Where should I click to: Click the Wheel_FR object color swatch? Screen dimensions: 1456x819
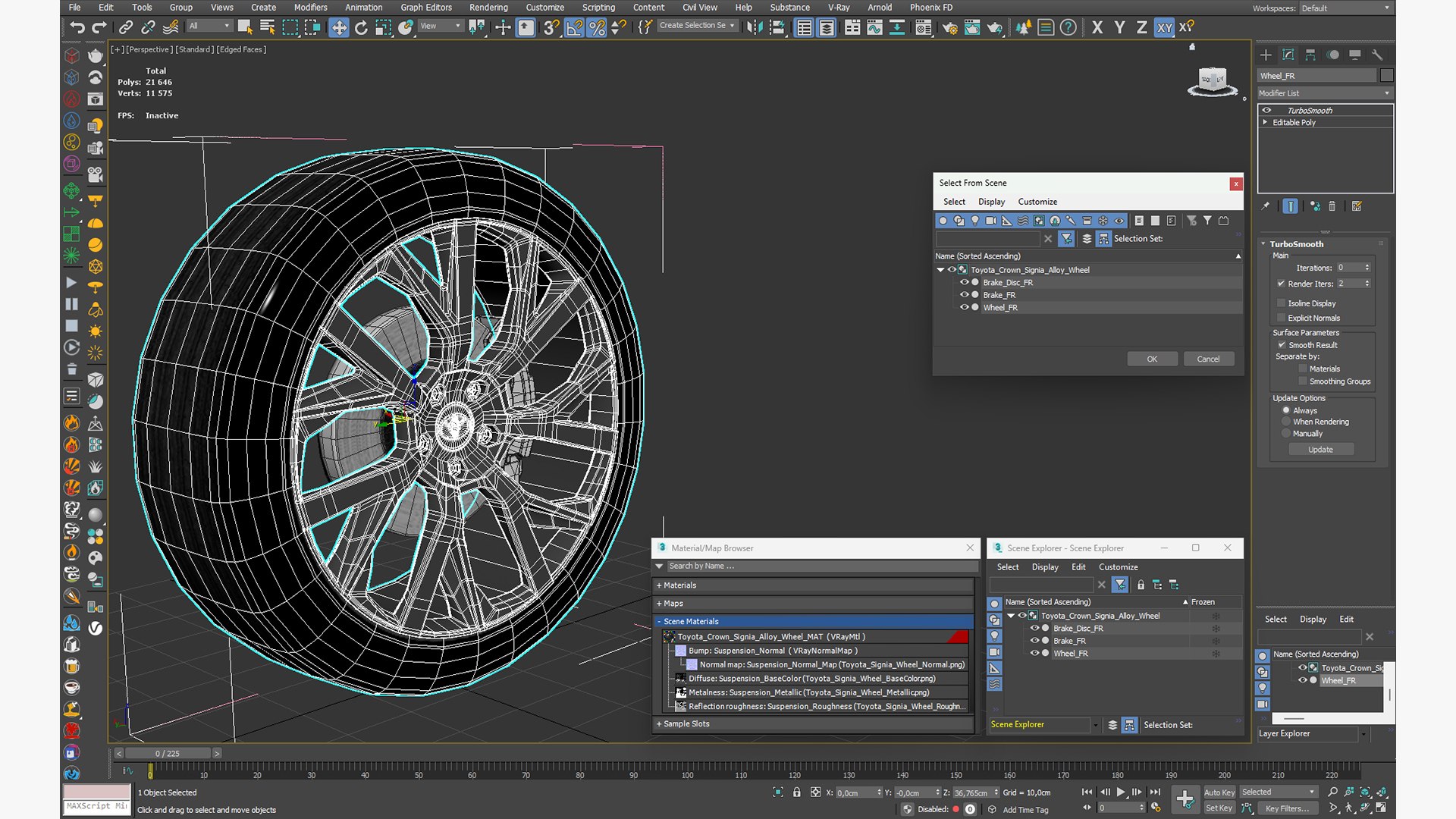[x=1386, y=76]
